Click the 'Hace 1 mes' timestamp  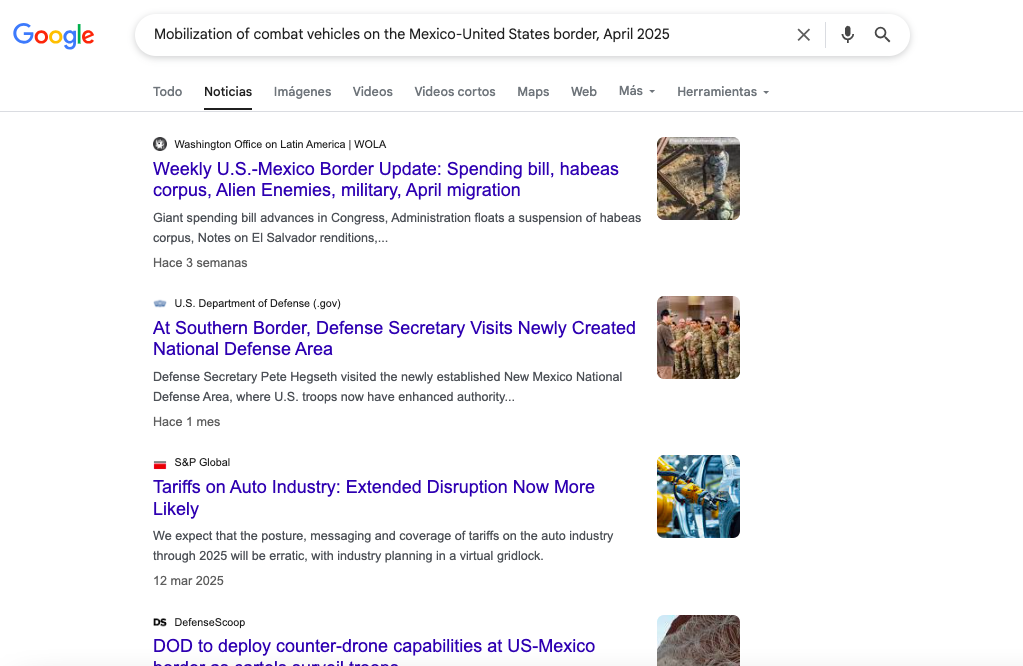tap(187, 422)
